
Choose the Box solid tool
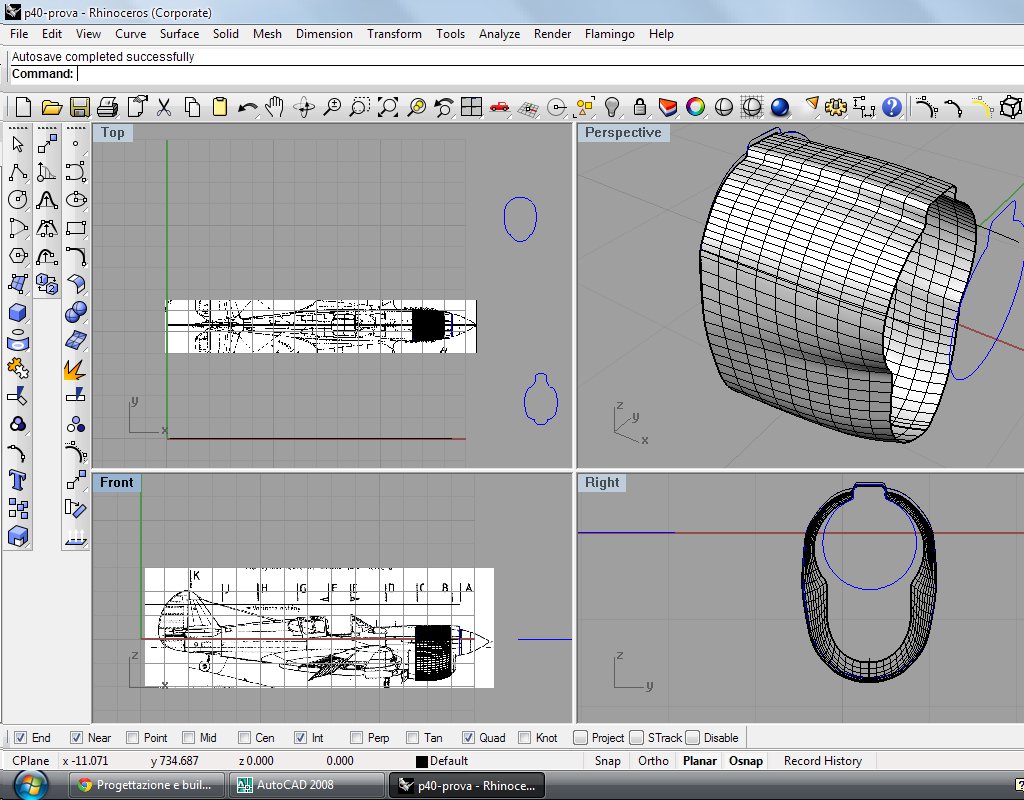[17, 313]
